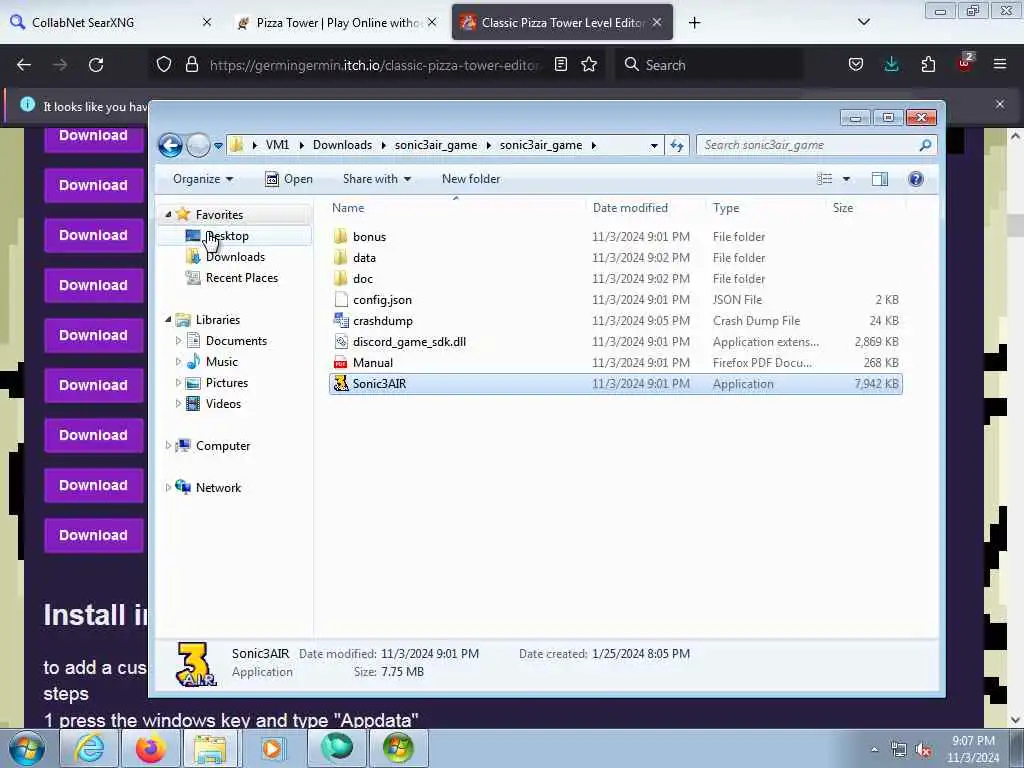Viewport: 1024px width, 768px height.
Task: Expand the Videos library
Action: [x=178, y=404]
